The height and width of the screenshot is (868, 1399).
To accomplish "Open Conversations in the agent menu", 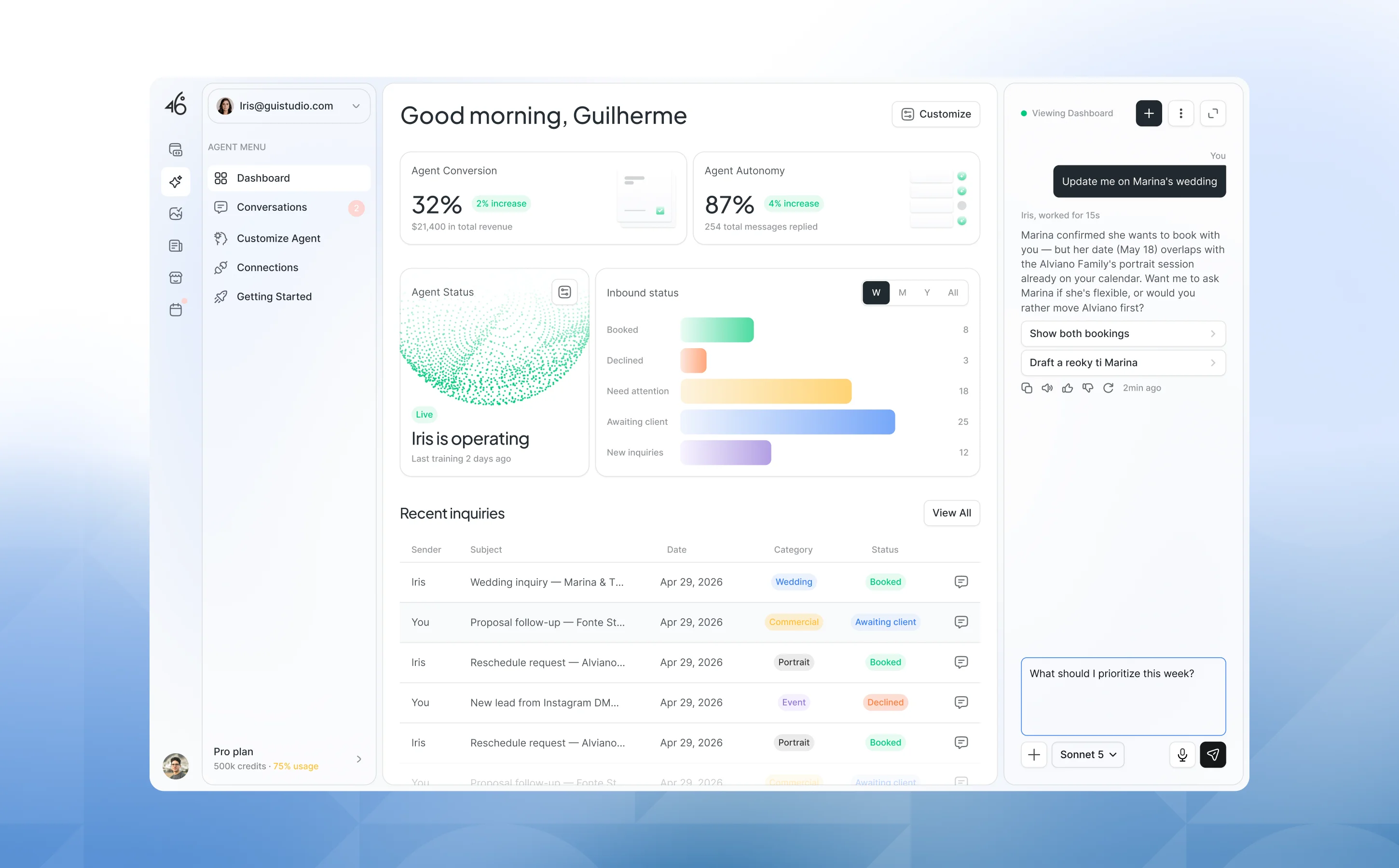I will tap(289, 207).
